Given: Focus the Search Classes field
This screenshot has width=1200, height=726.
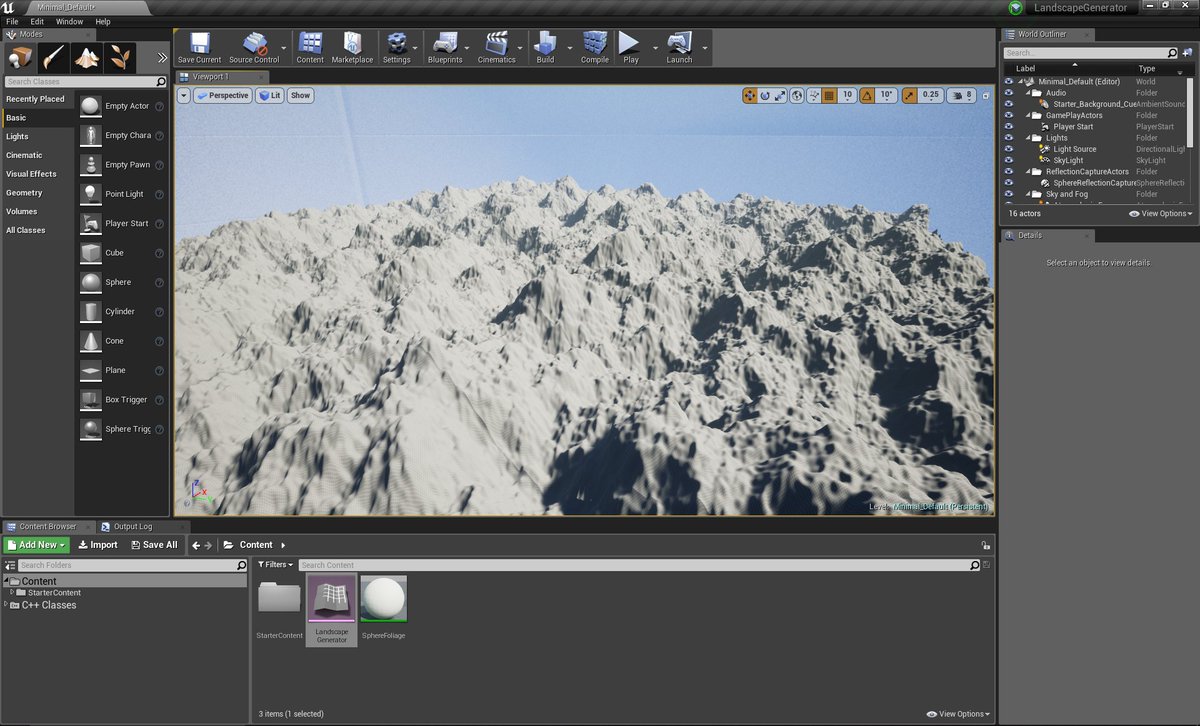Looking at the screenshot, I should click(x=85, y=82).
